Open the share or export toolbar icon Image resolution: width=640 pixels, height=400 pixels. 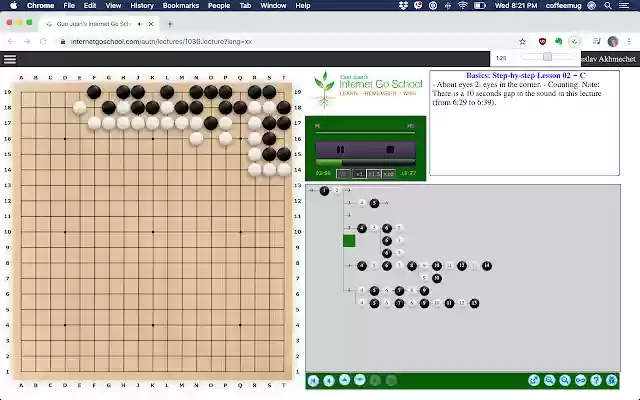point(534,380)
